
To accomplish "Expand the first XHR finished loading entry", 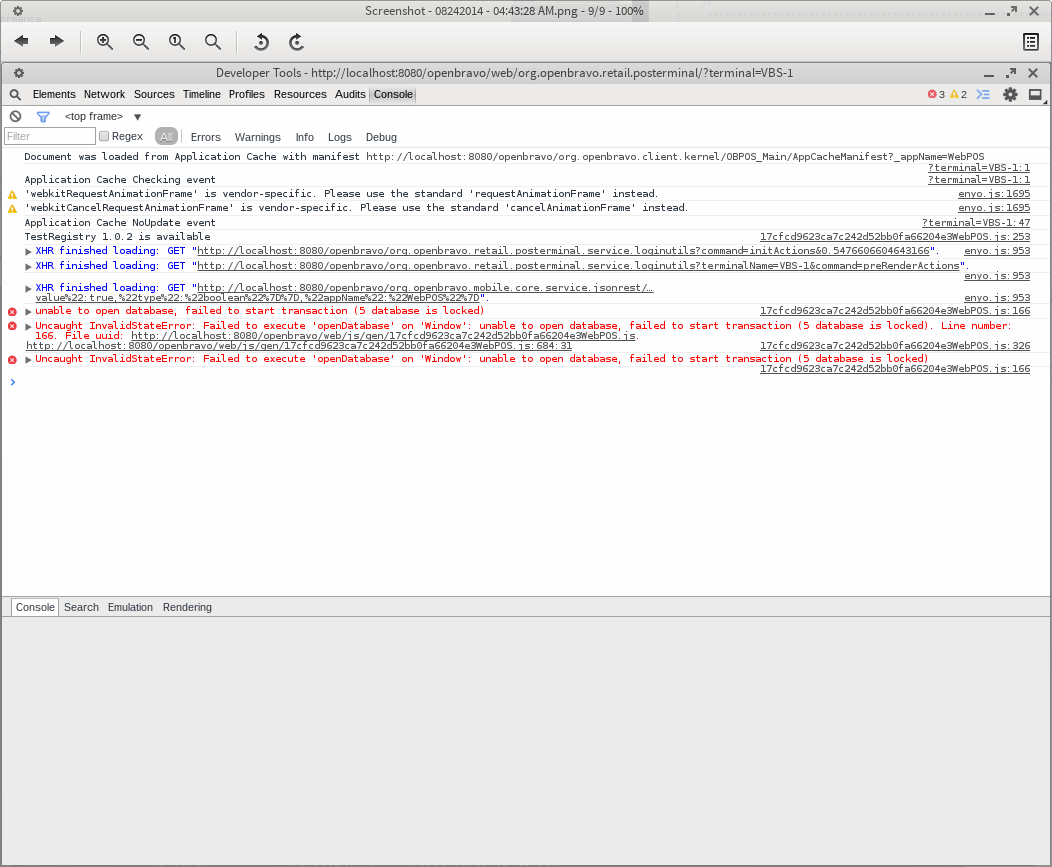I will tap(29, 251).
